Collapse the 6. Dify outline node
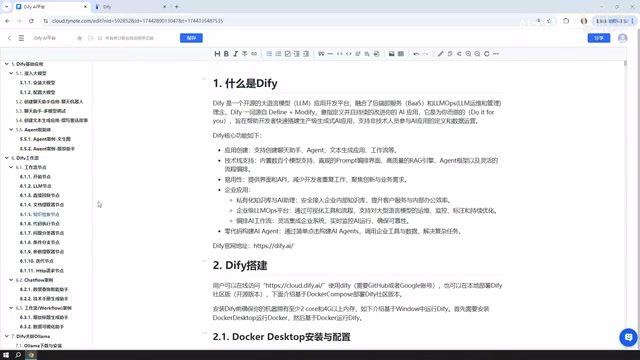The width and height of the screenshot is (640, 360). point(7,158)
